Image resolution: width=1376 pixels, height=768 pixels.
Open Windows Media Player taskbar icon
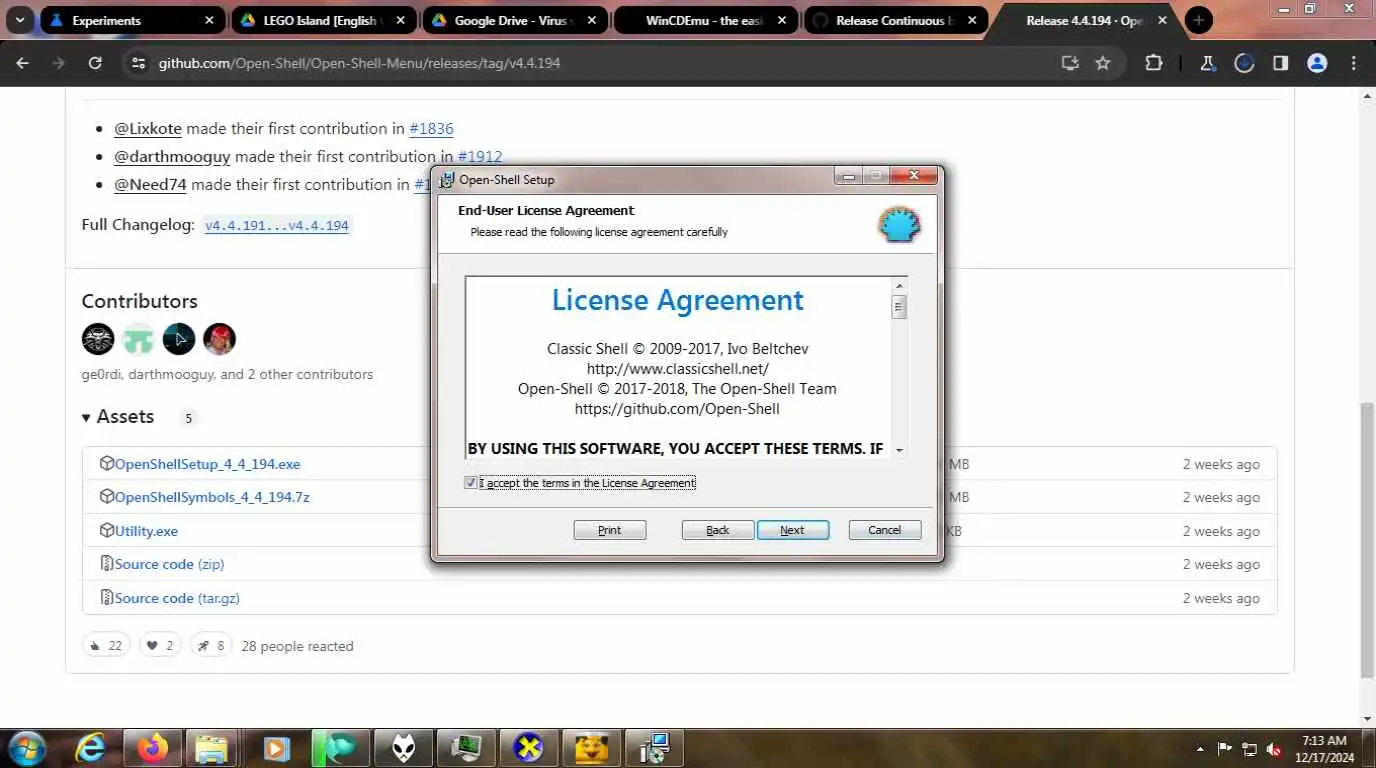point(276,748)
